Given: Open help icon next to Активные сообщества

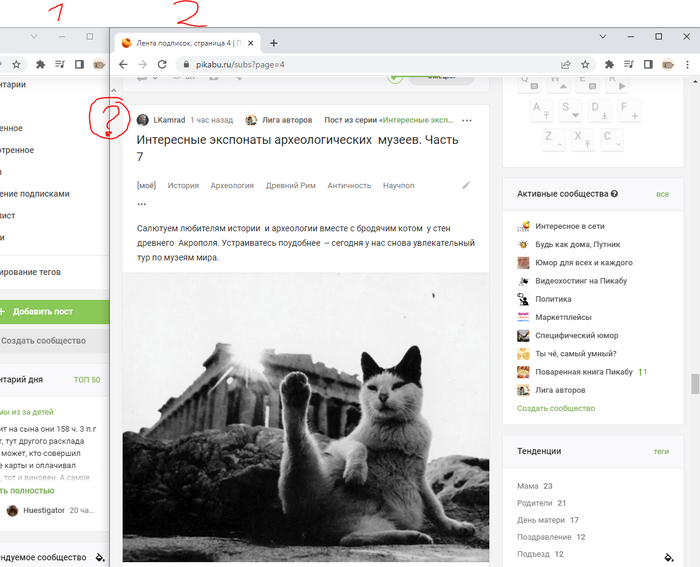Looking at the screenshot, I should click(614, 194).
